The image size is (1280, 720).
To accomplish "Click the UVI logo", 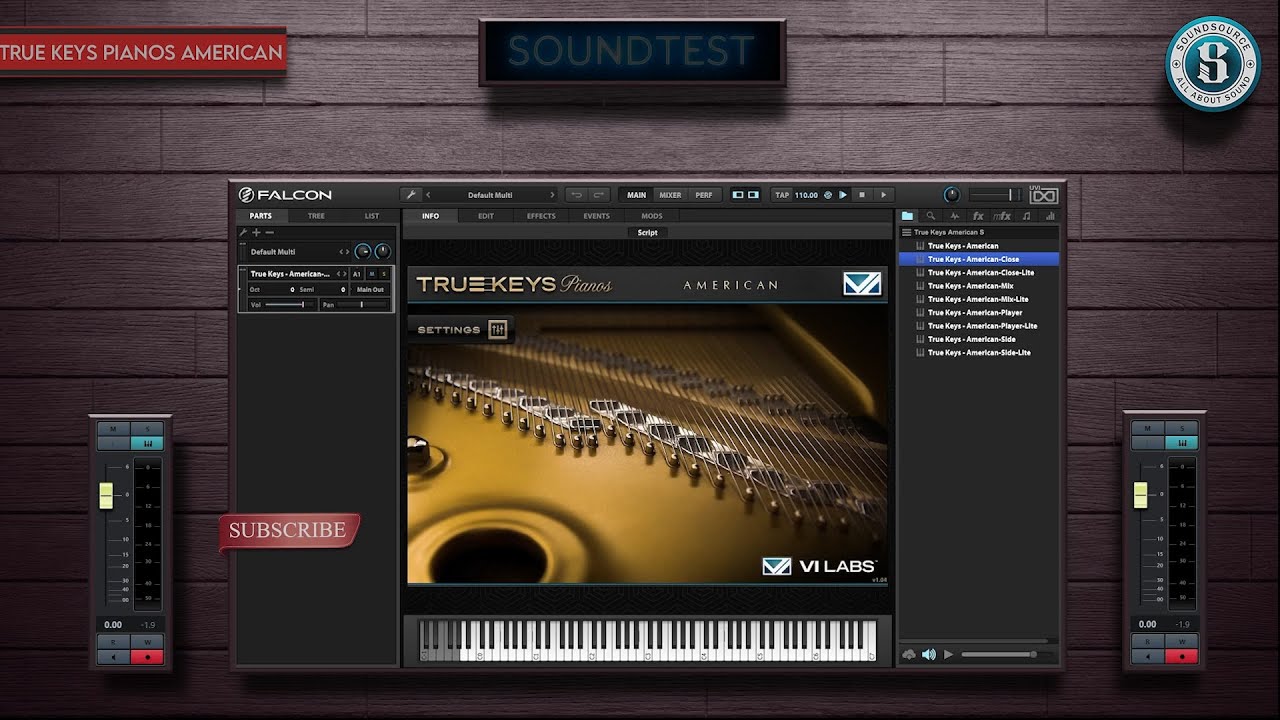I will pos(1043,195).
